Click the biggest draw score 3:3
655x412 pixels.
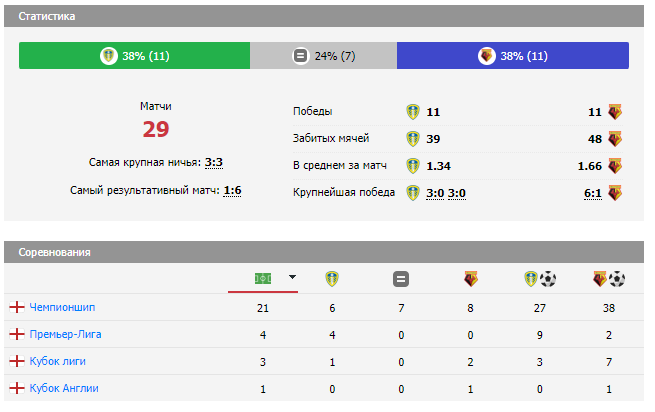coord(214,162)
